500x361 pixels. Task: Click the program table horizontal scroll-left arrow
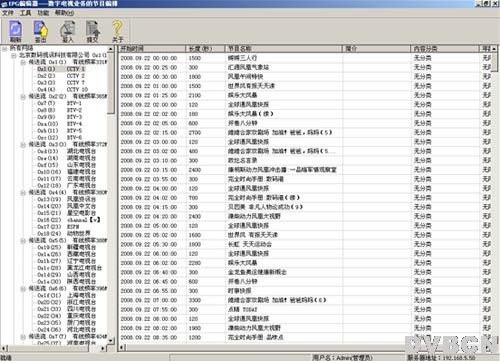[122, 348]
